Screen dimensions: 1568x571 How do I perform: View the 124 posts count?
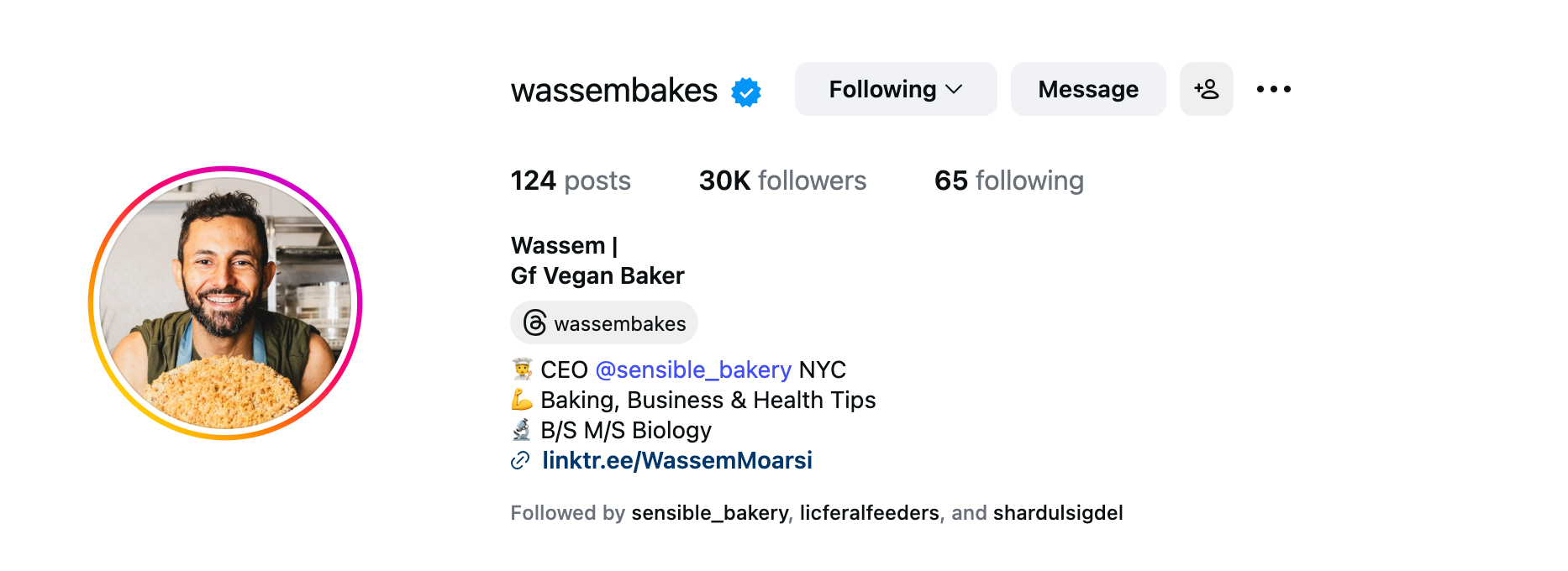coord(570,181)
